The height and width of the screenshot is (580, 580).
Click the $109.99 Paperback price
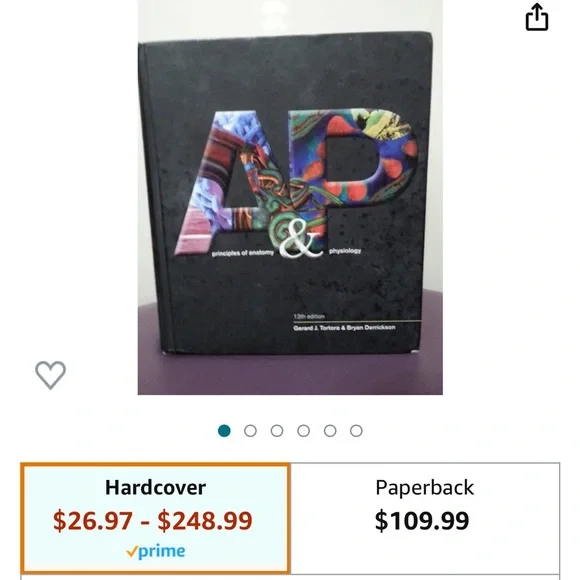(422, 521)
